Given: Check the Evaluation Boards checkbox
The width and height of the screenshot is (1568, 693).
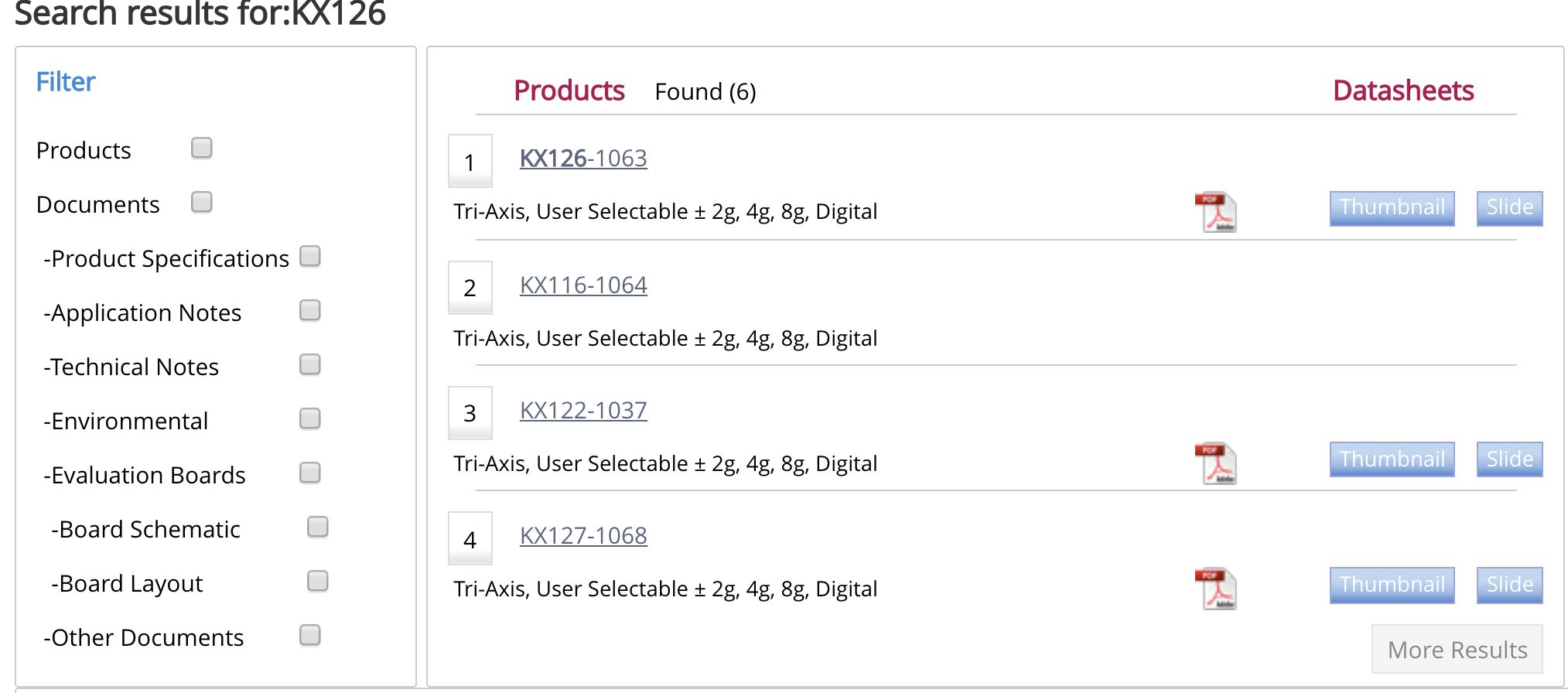Looking at the screenshot, I should [x=310, y=473].
